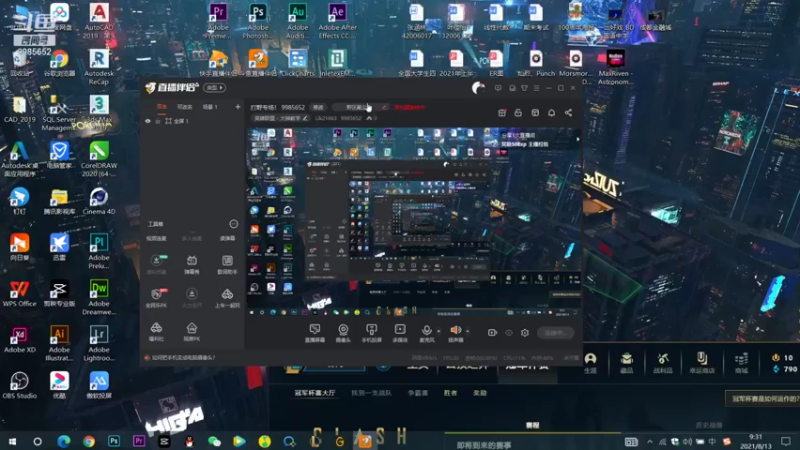Open the Cinema 4D desktop shortcut

tap(99, 202)
